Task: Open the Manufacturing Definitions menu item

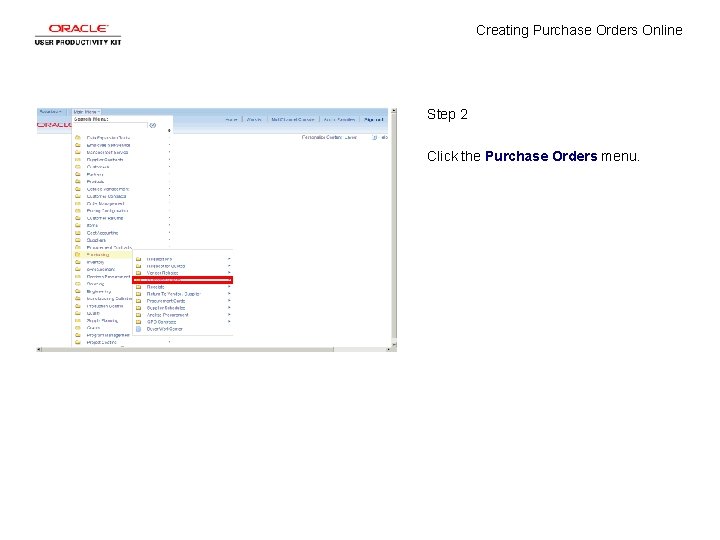Action: click(x=109, y=299)
